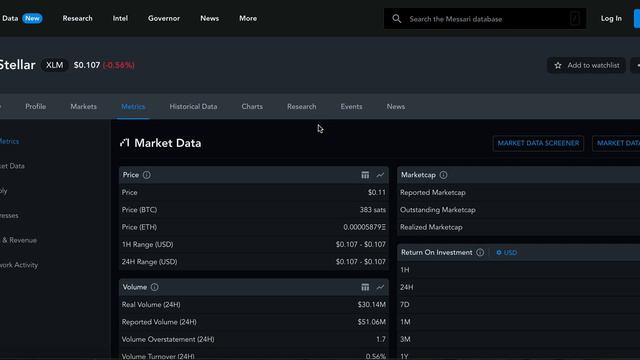This screenshot has height=360, width=640.
Task: Click the 383 sats BTC price value
Action: click(372, 210)
